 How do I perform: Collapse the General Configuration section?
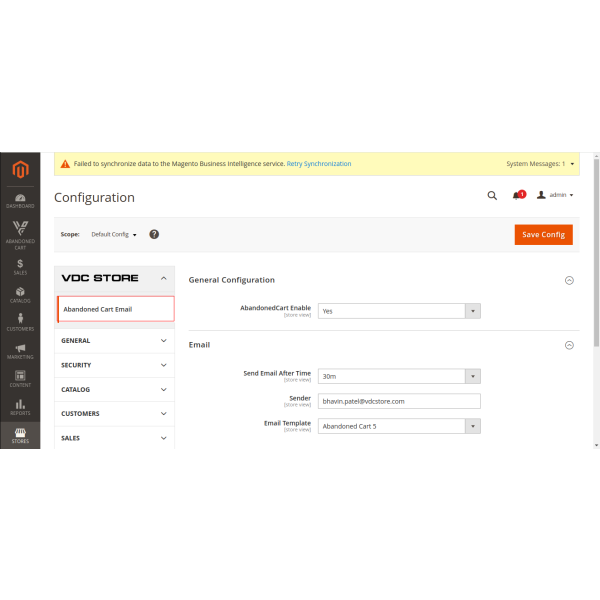coord(569,280)
